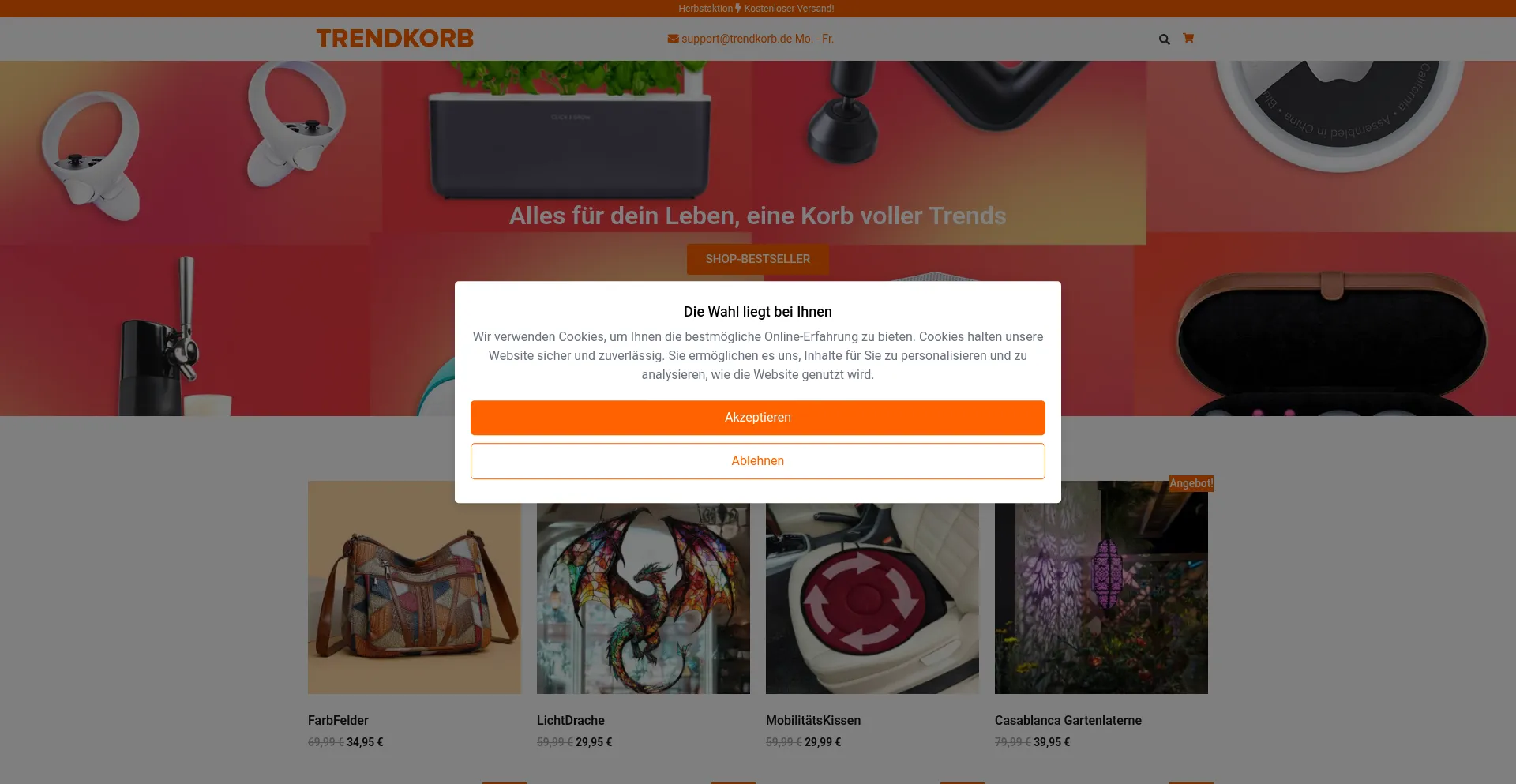Open the Casablanca Gartenlaterne image
The image size is (1516, 784).
[x=1101, y=587]
